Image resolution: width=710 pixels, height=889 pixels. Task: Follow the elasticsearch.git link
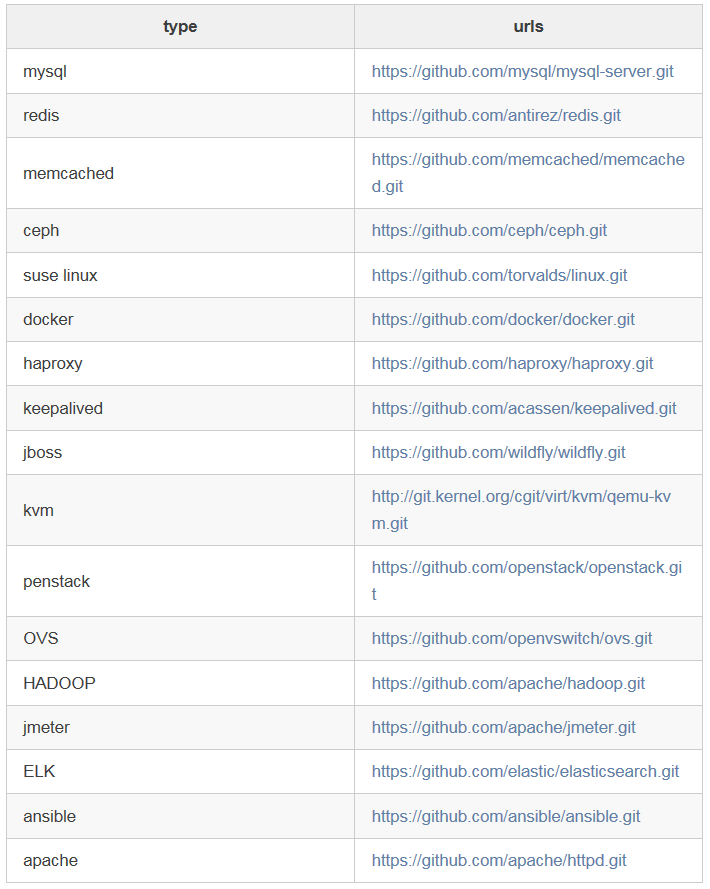[x=525, y=772]
